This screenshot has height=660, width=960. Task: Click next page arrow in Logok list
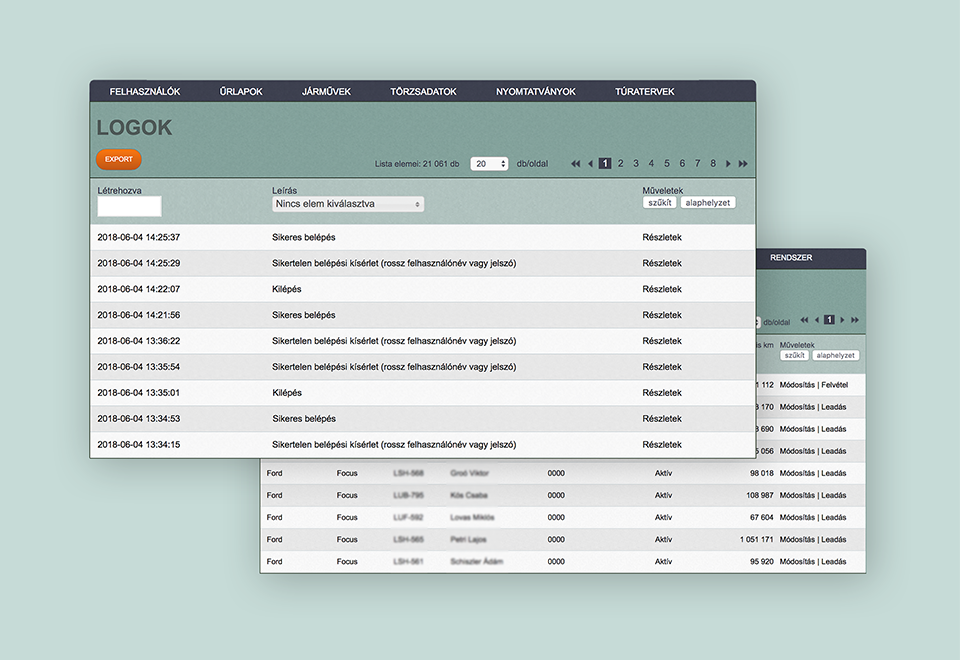728,164
